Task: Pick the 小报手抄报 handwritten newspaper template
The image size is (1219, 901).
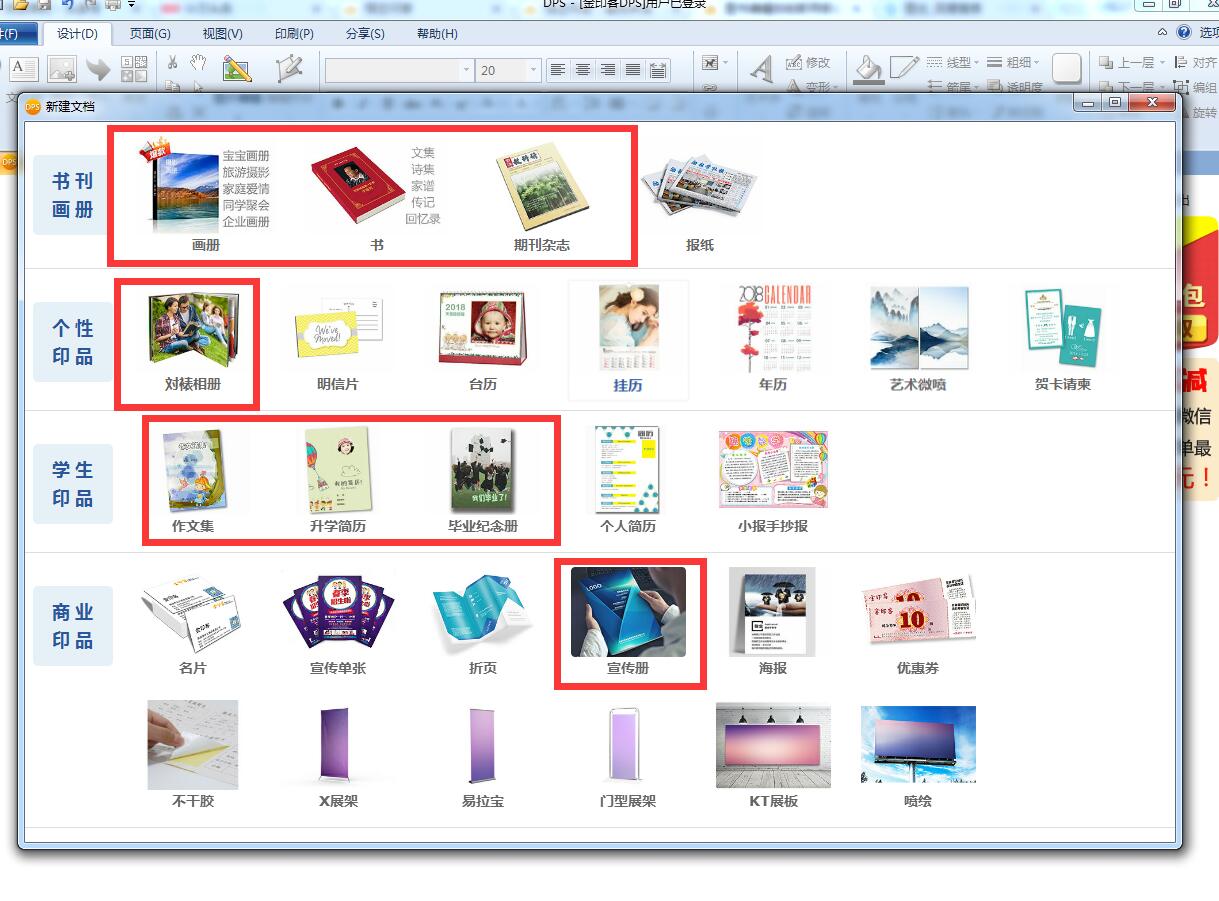Action: coord(773,483)
